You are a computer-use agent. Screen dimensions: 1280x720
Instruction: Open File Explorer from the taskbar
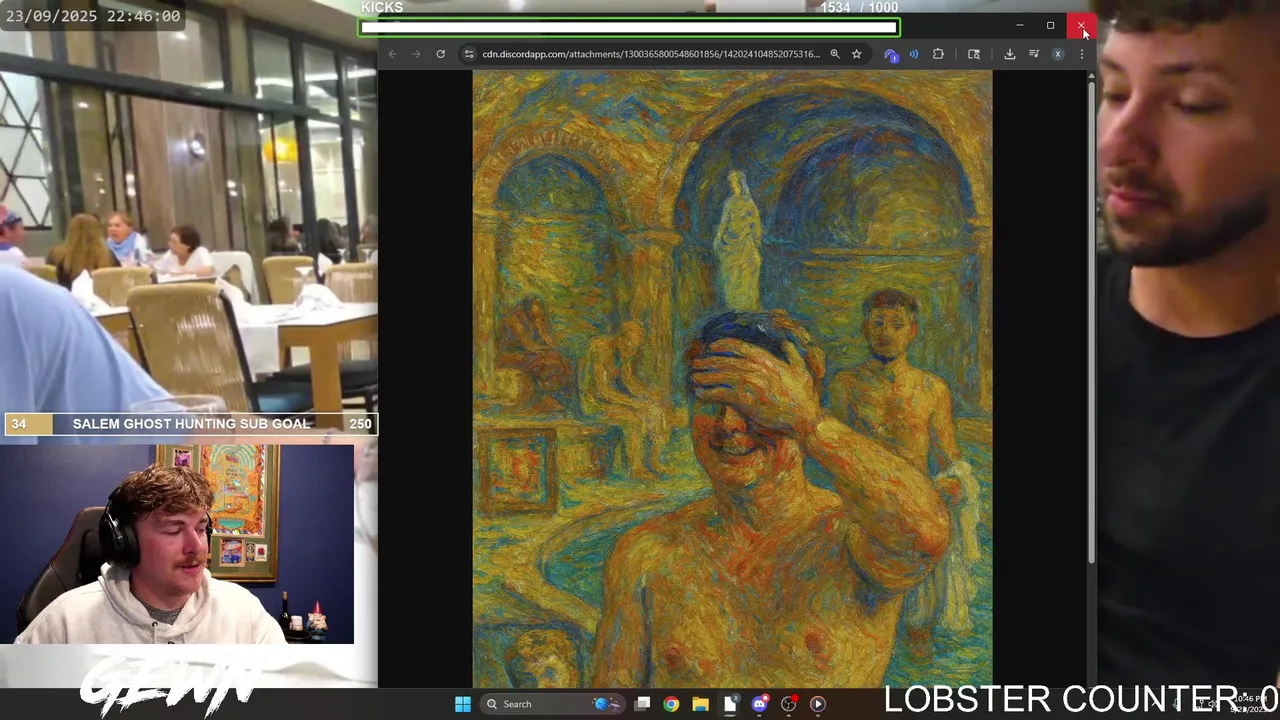pyautogui.click(x=700, y=704)
